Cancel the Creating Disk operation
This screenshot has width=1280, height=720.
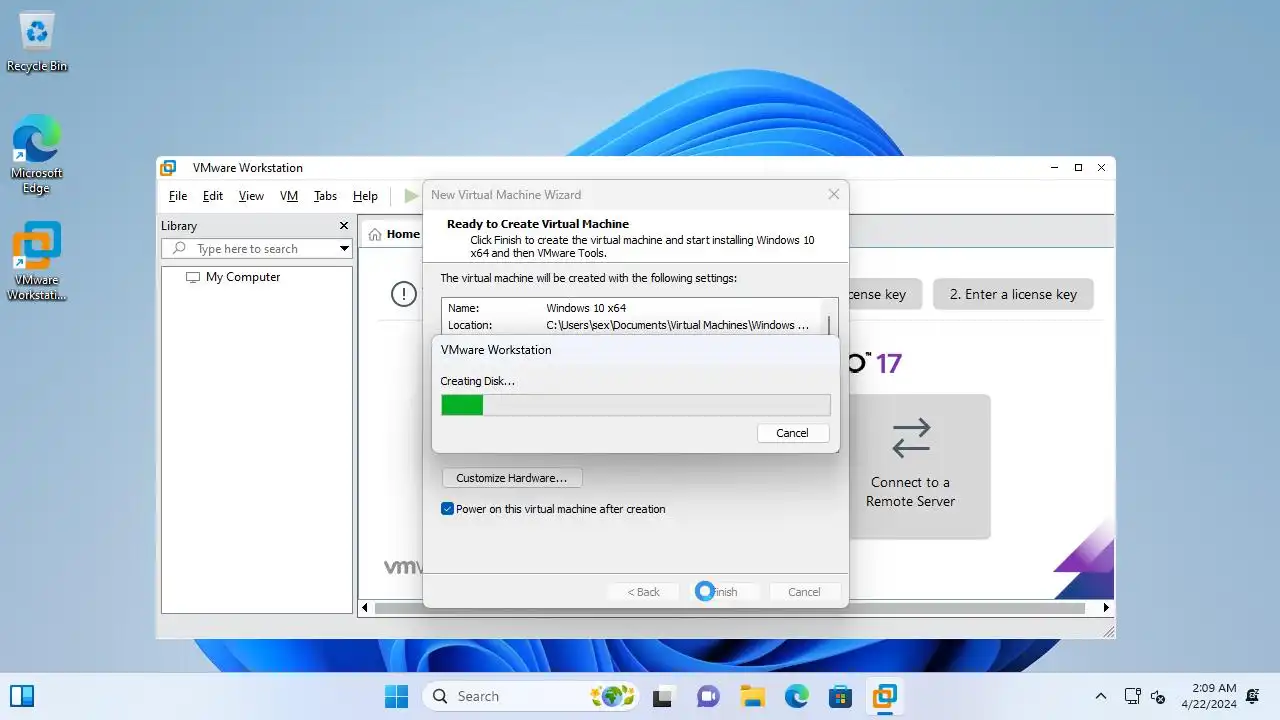[792, 433]
